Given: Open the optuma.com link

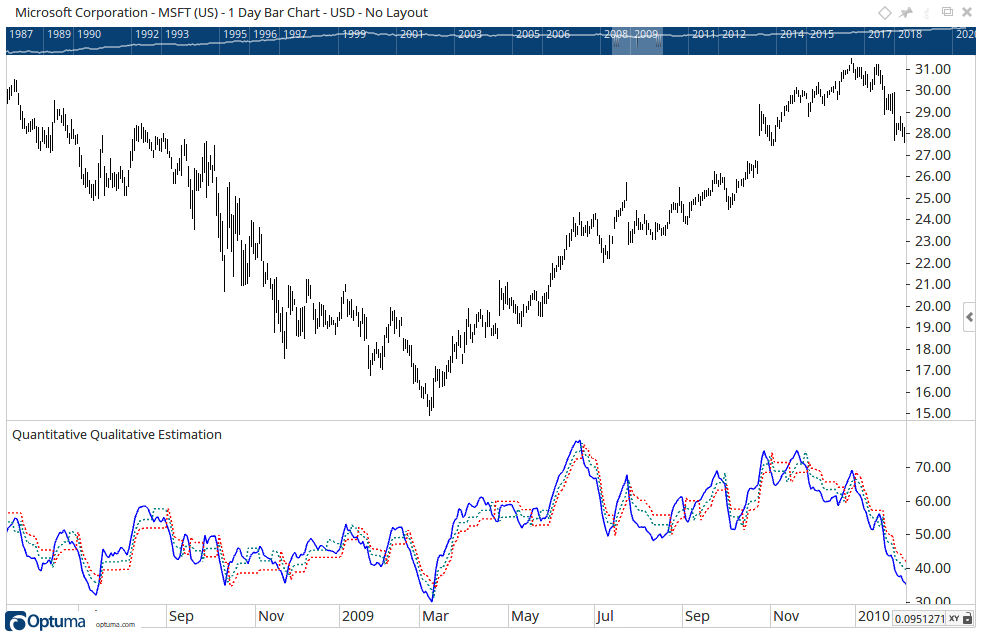Looking at the screenshot, I should tap(115, 624).
